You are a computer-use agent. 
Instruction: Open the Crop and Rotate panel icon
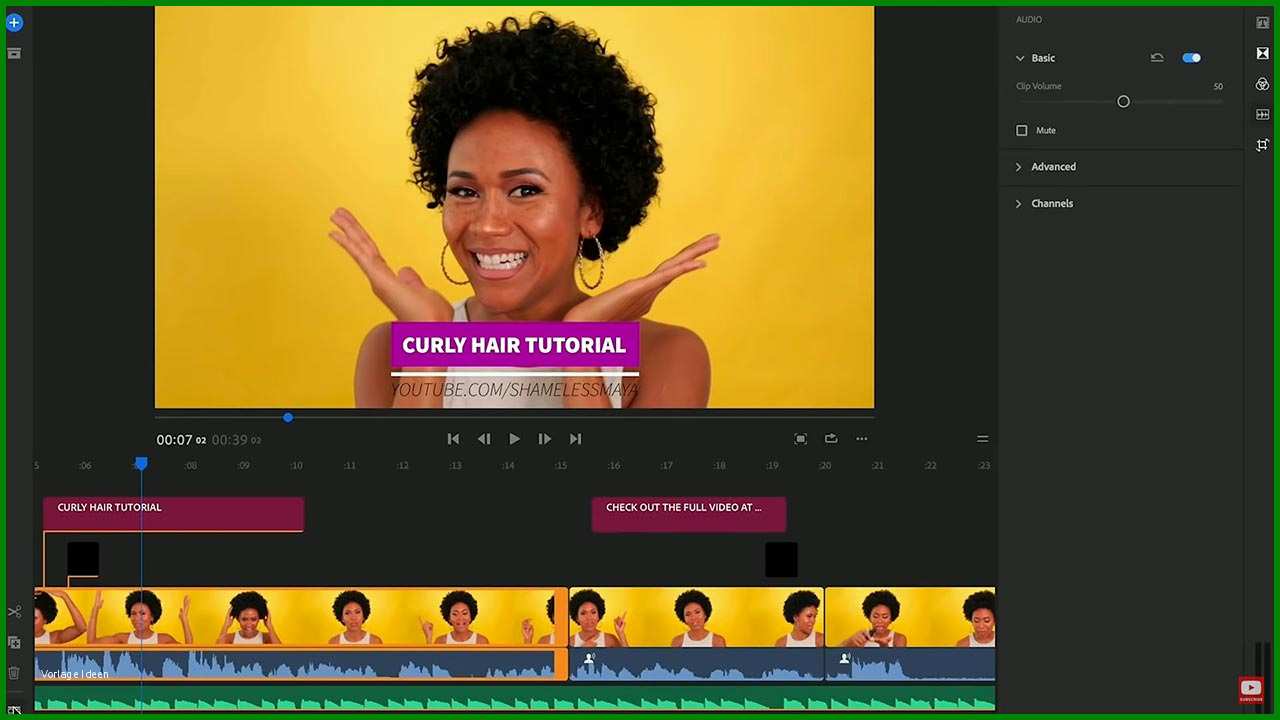coord(1262,145)
